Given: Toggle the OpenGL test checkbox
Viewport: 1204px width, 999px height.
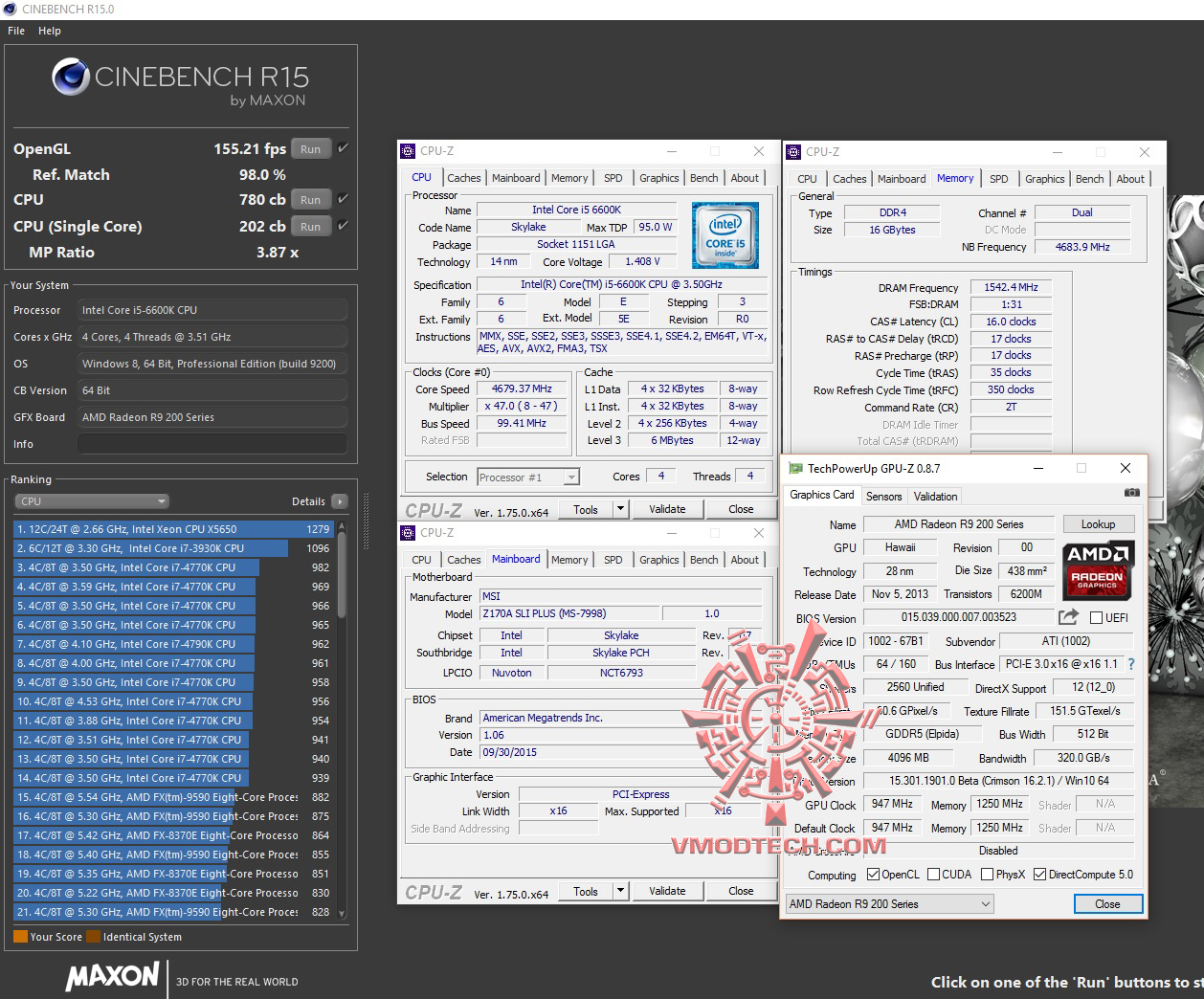Looking at the screenshot, I should point(343,148).
